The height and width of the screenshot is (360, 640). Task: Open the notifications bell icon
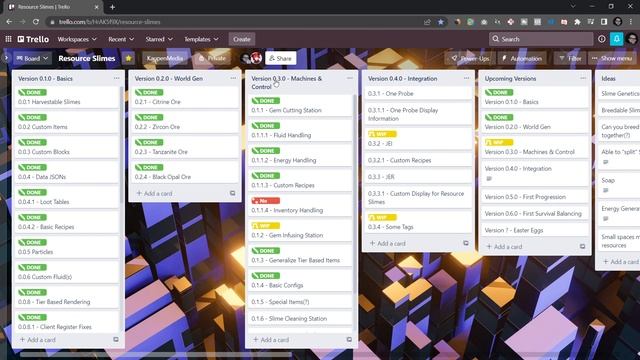(x=617, y=39)
